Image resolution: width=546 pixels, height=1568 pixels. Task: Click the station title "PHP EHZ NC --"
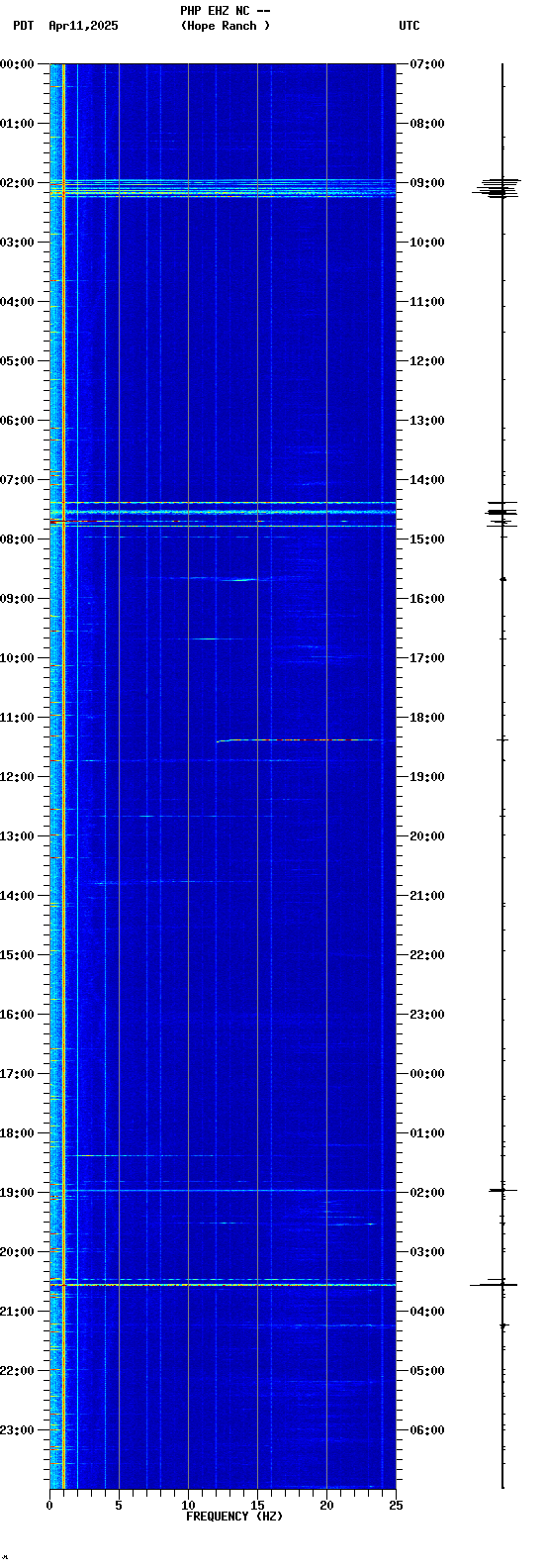coord(226,11)
